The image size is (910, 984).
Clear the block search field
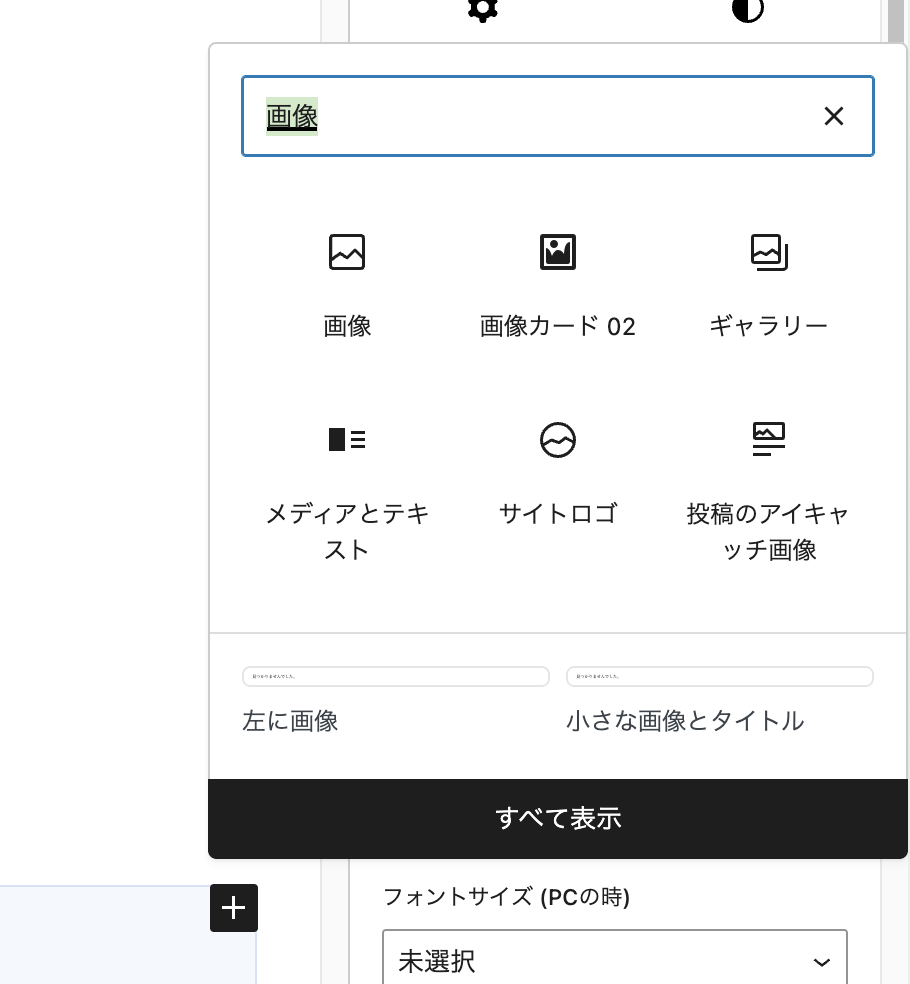[833, 116]
